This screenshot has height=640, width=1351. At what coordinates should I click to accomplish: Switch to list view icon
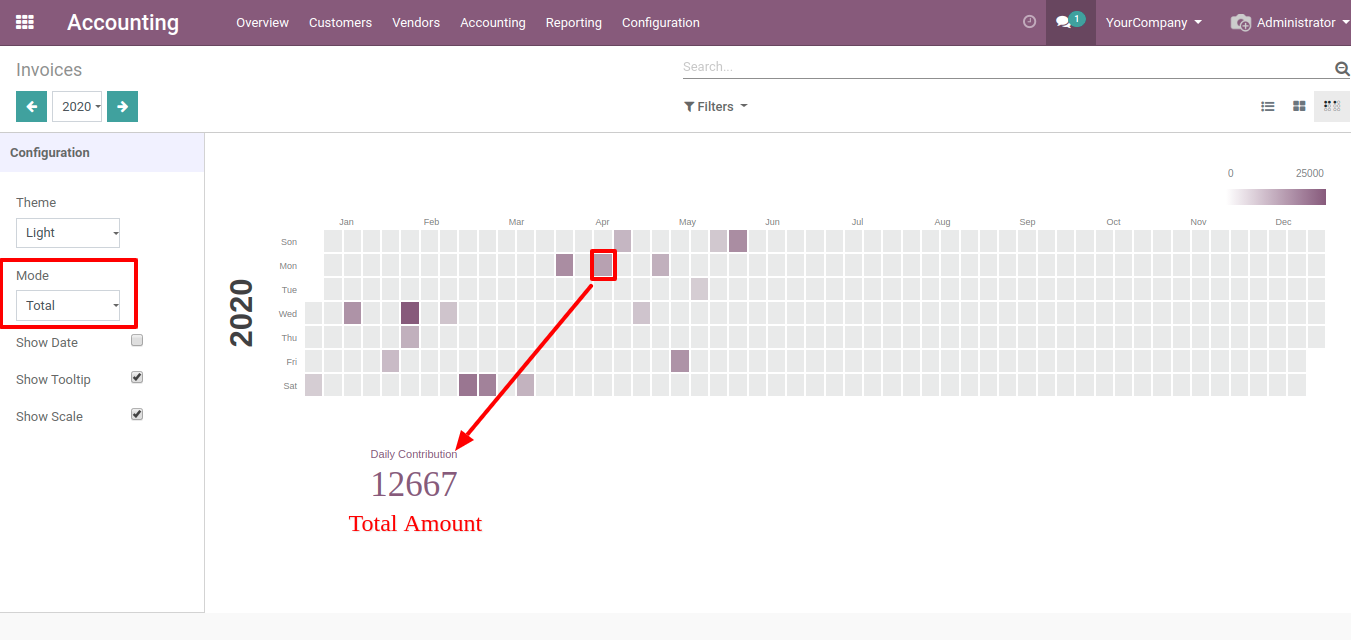1267,106
